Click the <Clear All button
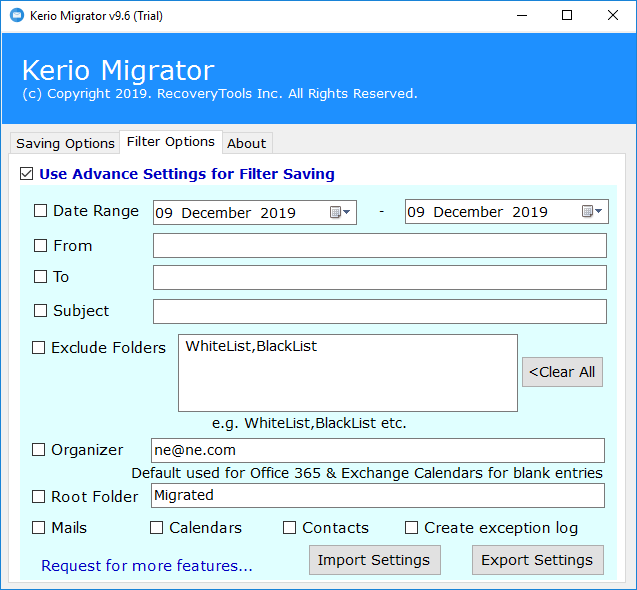This screenshot has width=637, height=590. (x=562, y=372)
